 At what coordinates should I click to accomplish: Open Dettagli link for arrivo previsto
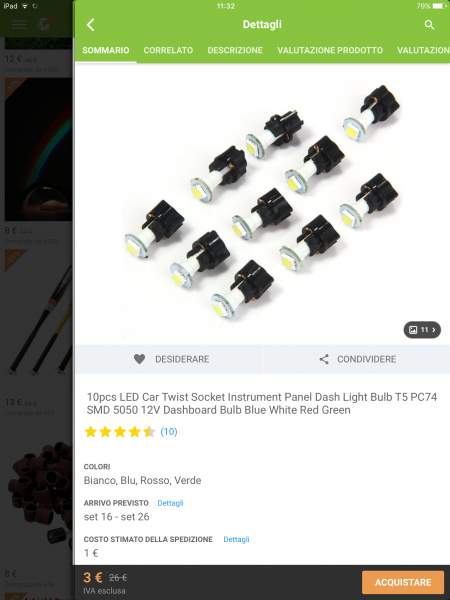pos(170,503)
